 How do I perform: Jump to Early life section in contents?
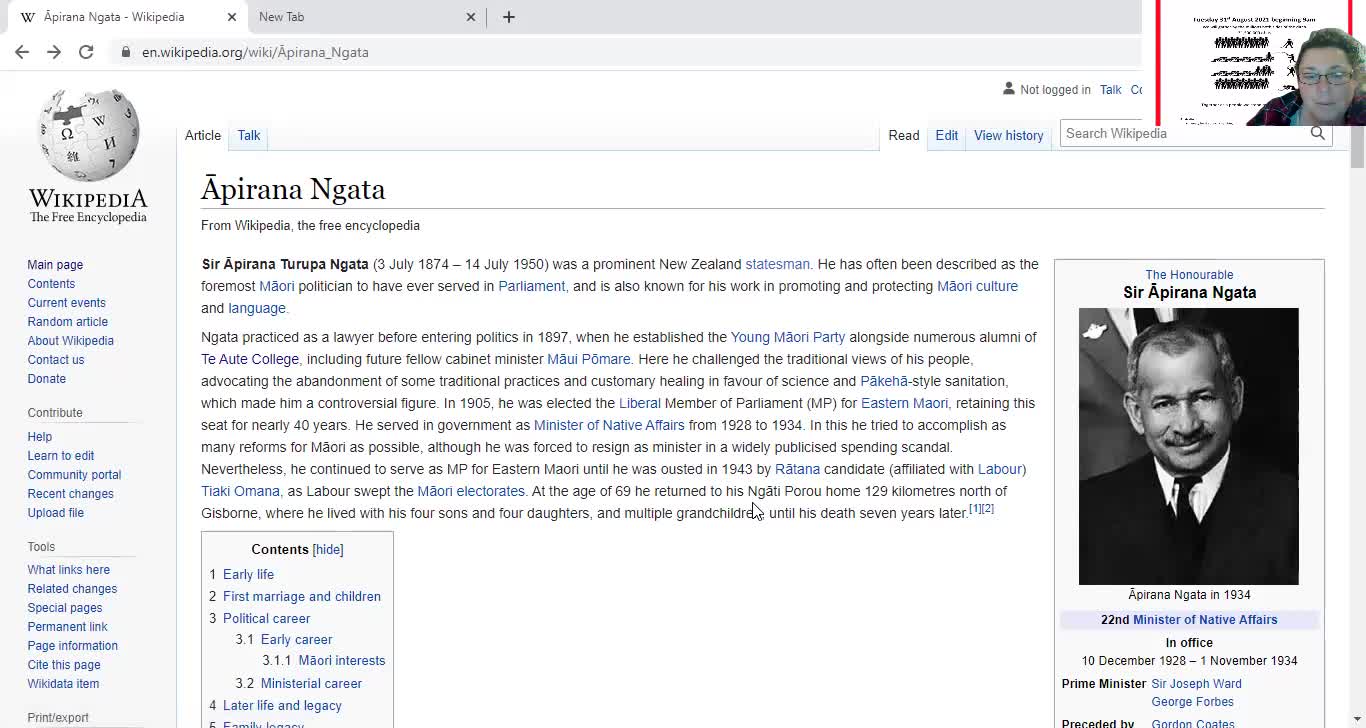click(248, 574)
